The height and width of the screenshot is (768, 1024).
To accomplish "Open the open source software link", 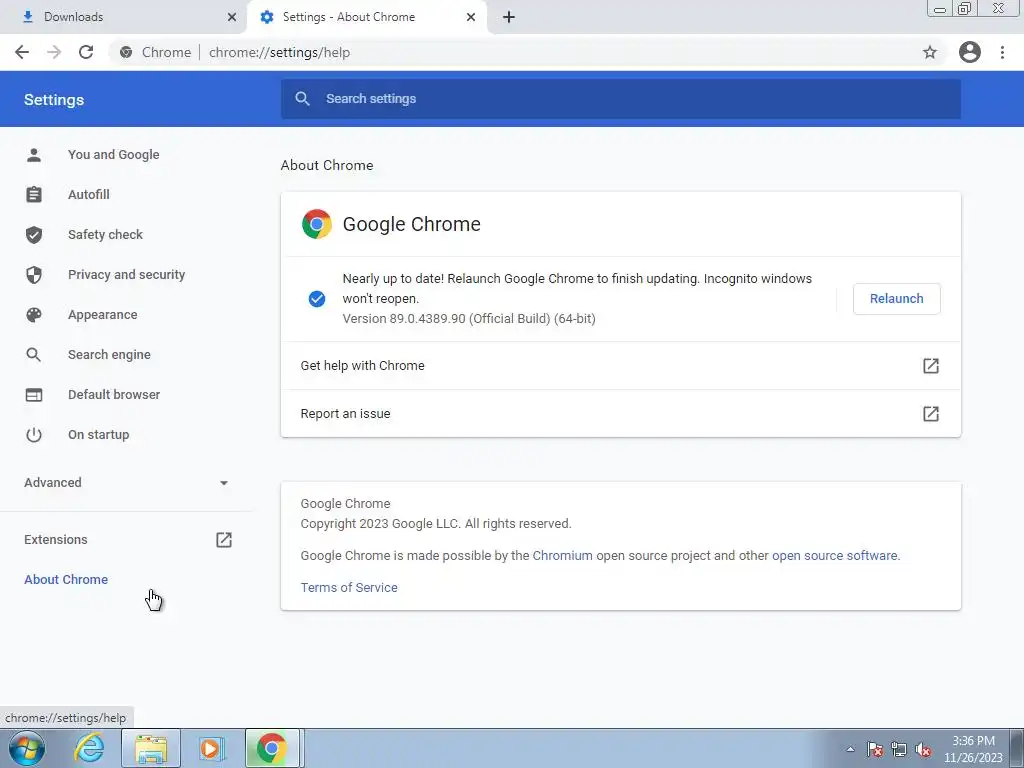I will [x=835, y=556].
